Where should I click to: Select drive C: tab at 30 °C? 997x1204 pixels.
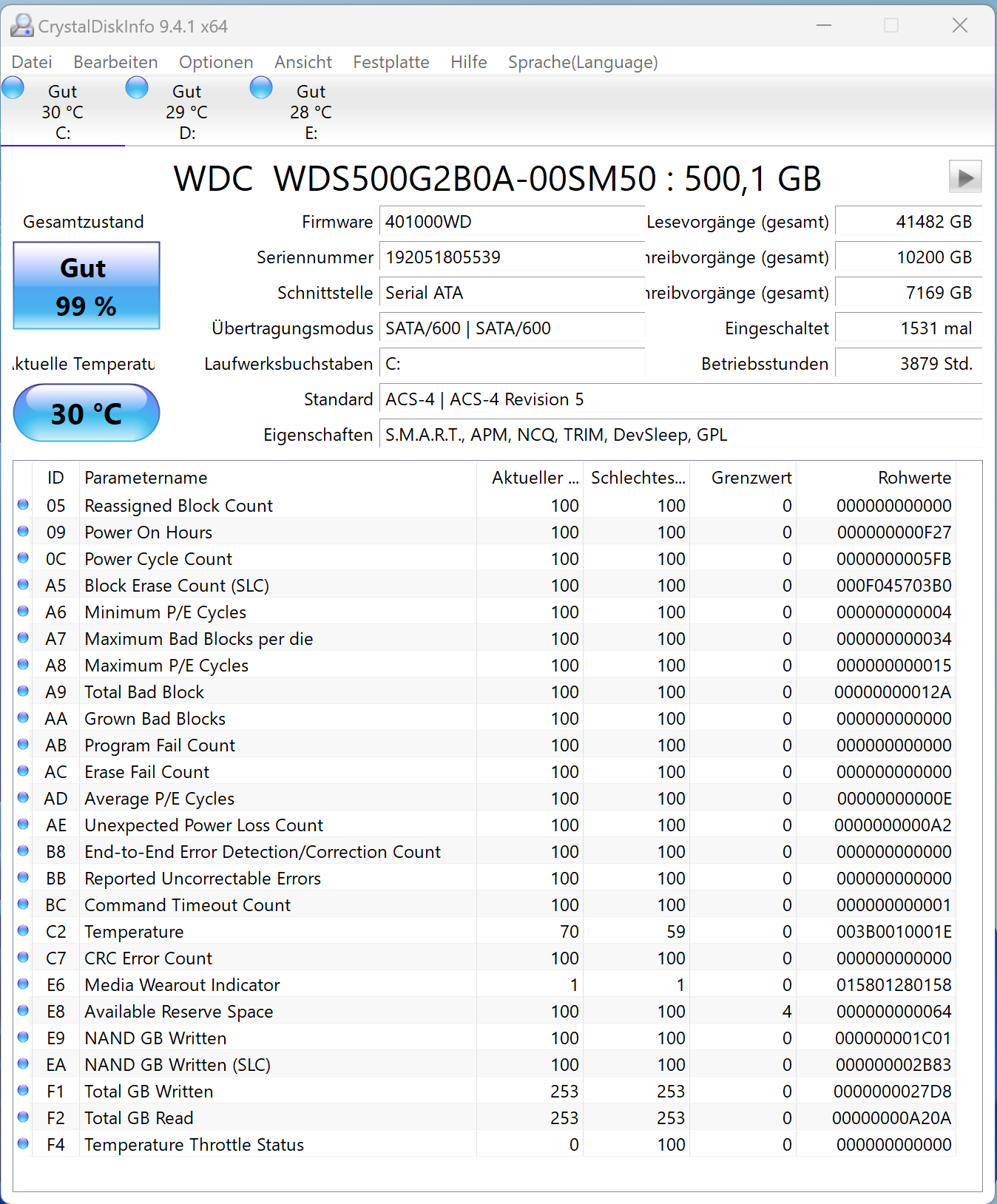point(63,112)
